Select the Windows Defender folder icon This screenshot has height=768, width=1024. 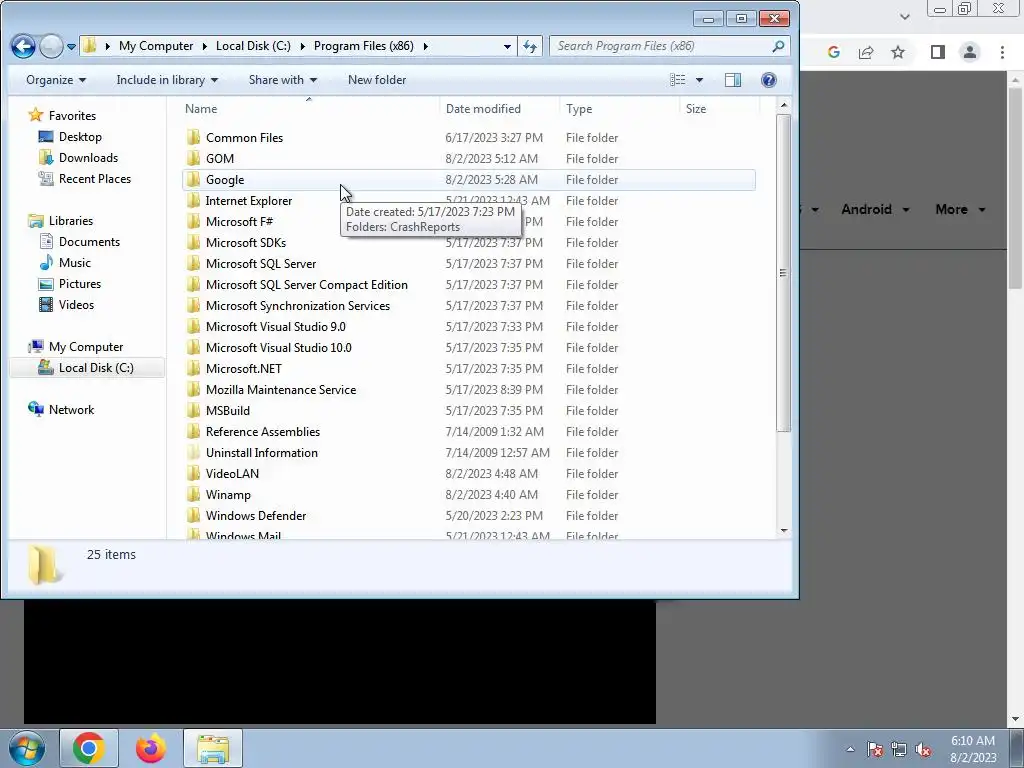pos(193,516)
